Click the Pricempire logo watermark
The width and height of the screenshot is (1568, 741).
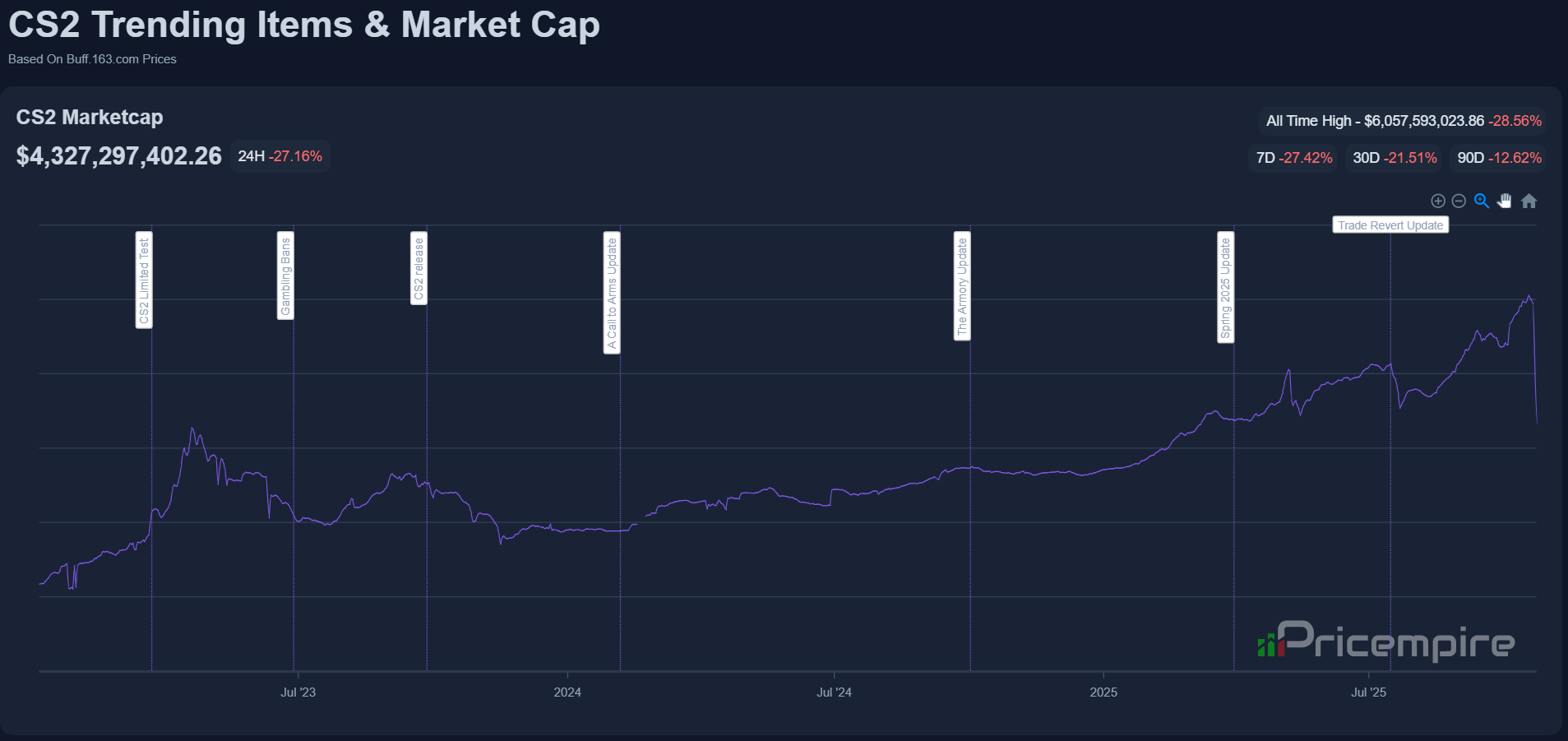tap(1386, 641)
